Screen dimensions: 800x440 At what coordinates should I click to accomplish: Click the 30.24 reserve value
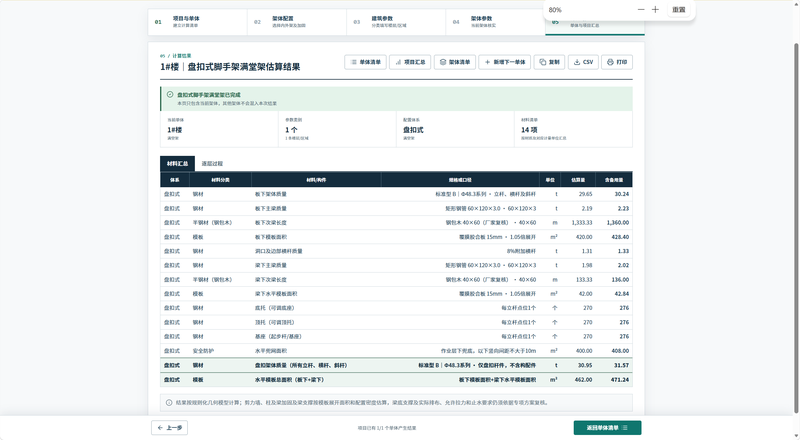click(x=621, y=194)
